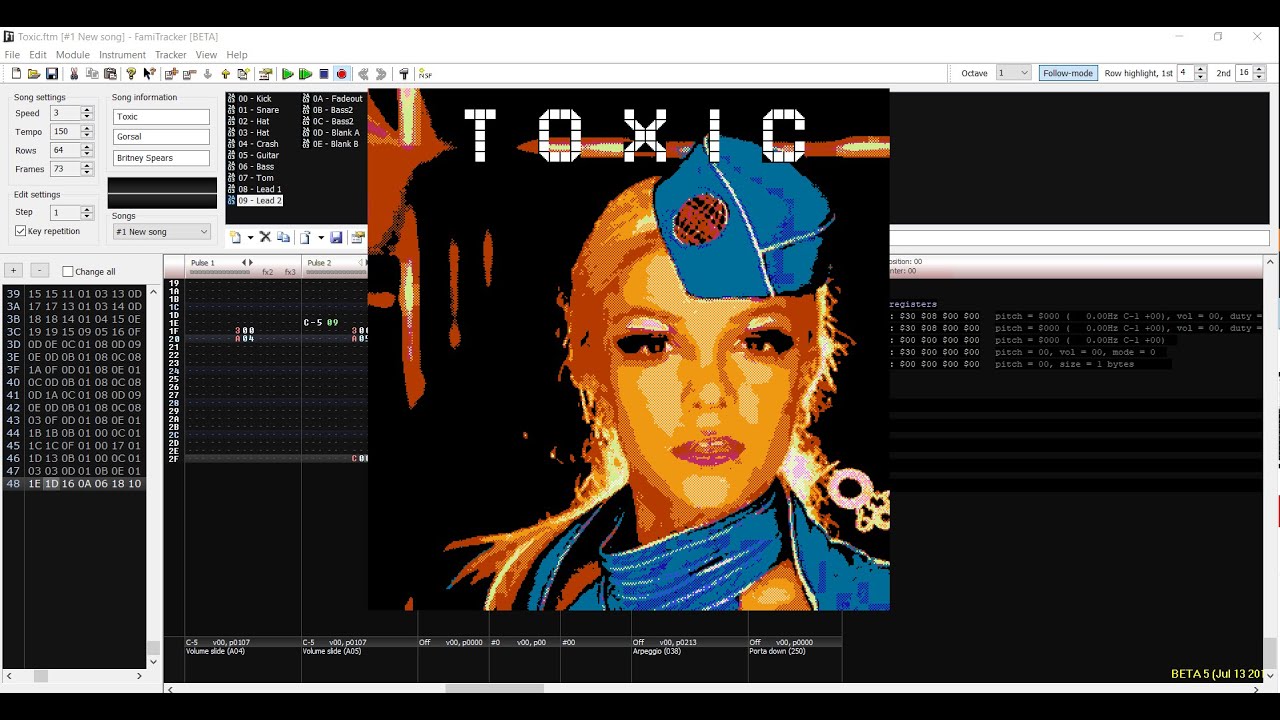The width and height of the screenshot is (1280, 720).
Task: Toggle record edit mode
Action: click(x=342, y=74)
